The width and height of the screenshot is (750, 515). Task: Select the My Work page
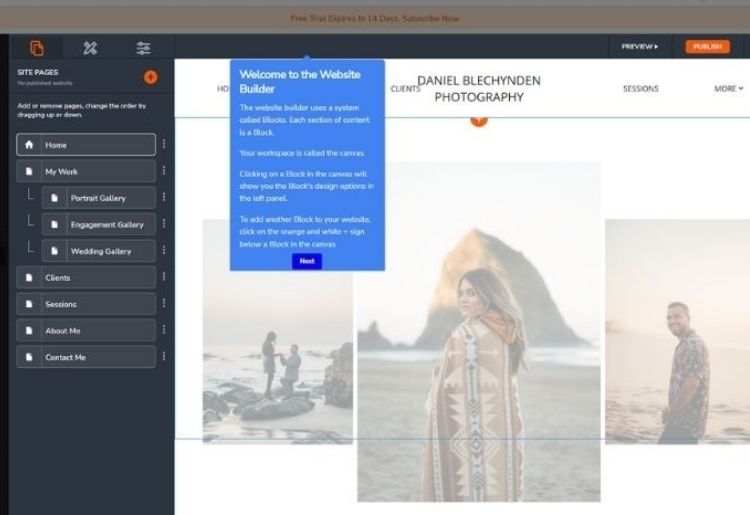86,171
